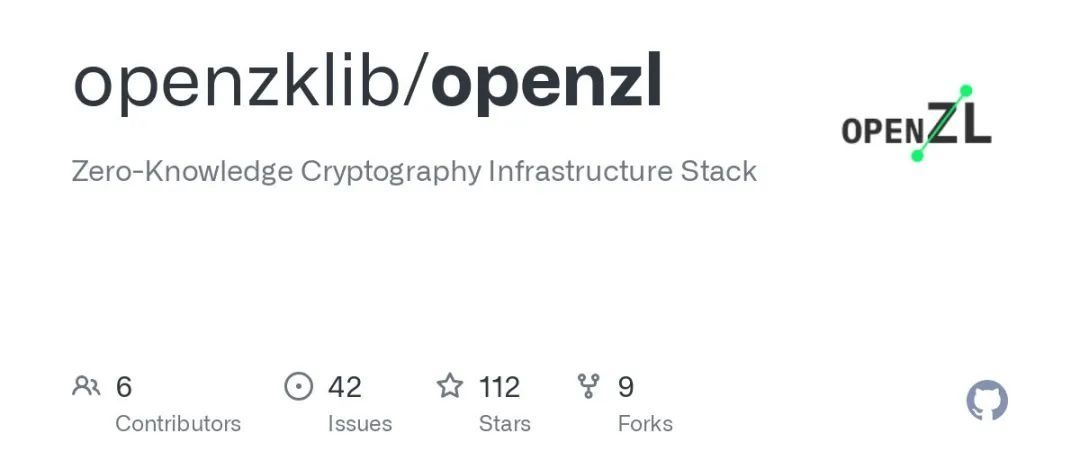Open the openzklib owner name
This screenshot has height=460, width=1080.
(x=238, y=83)
